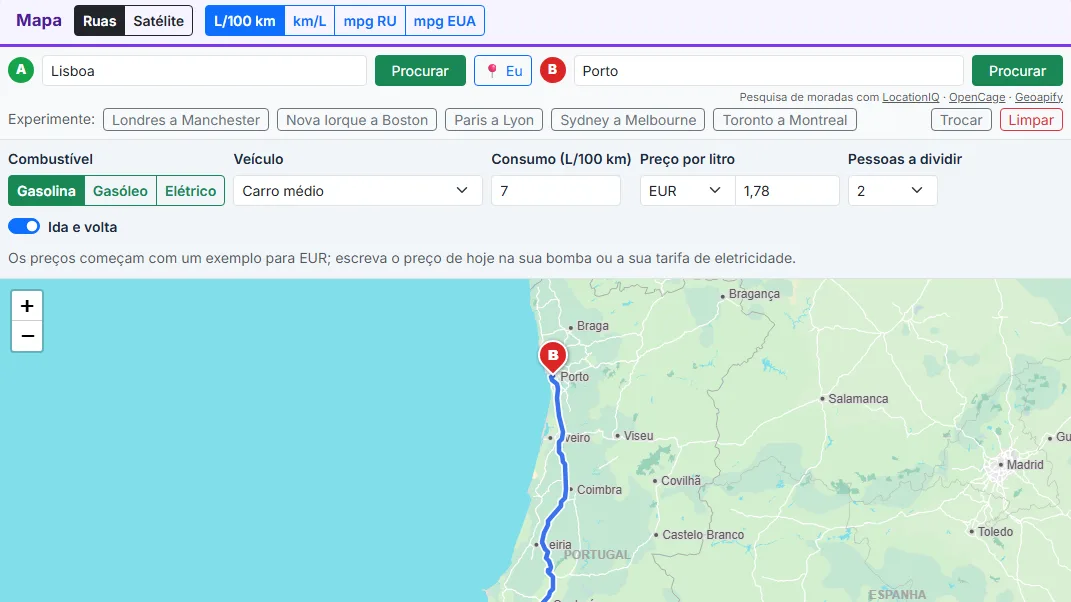Switch map to Satélite view
The image size is (1071, 602).
pyautogui.click(x=158, y=20)
